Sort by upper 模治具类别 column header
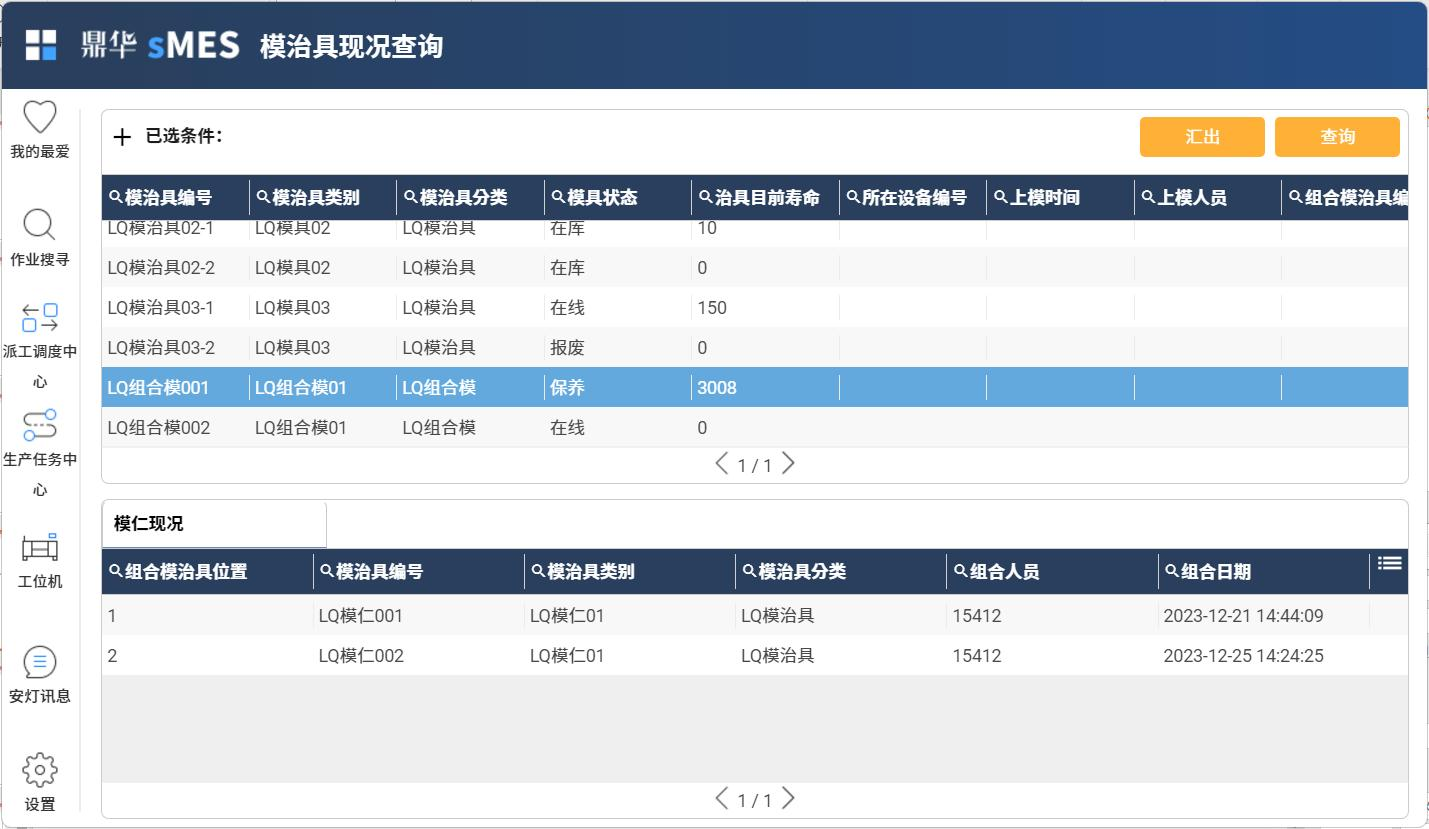Viewport: 1429px width, 829px height. (316, 198)
